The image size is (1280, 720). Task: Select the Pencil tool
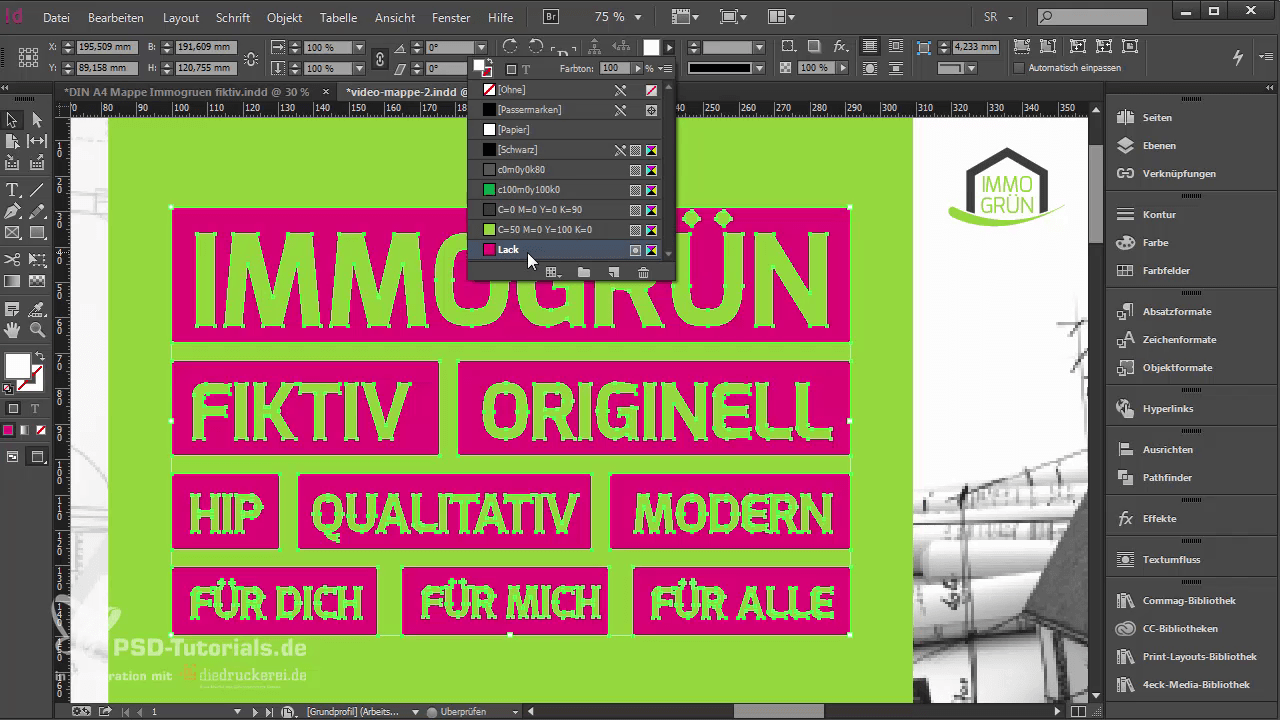point(37,212)
